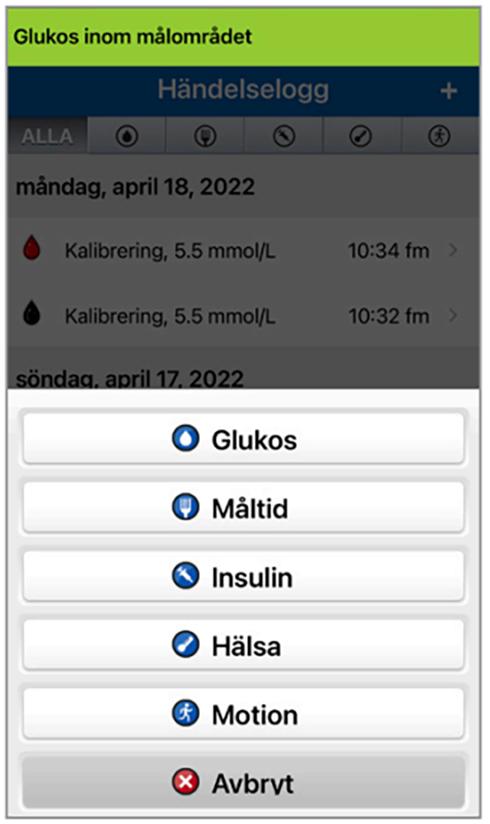Filter log by meal fork icon
Screen dimensions: 490x824
tap(205, 136)
